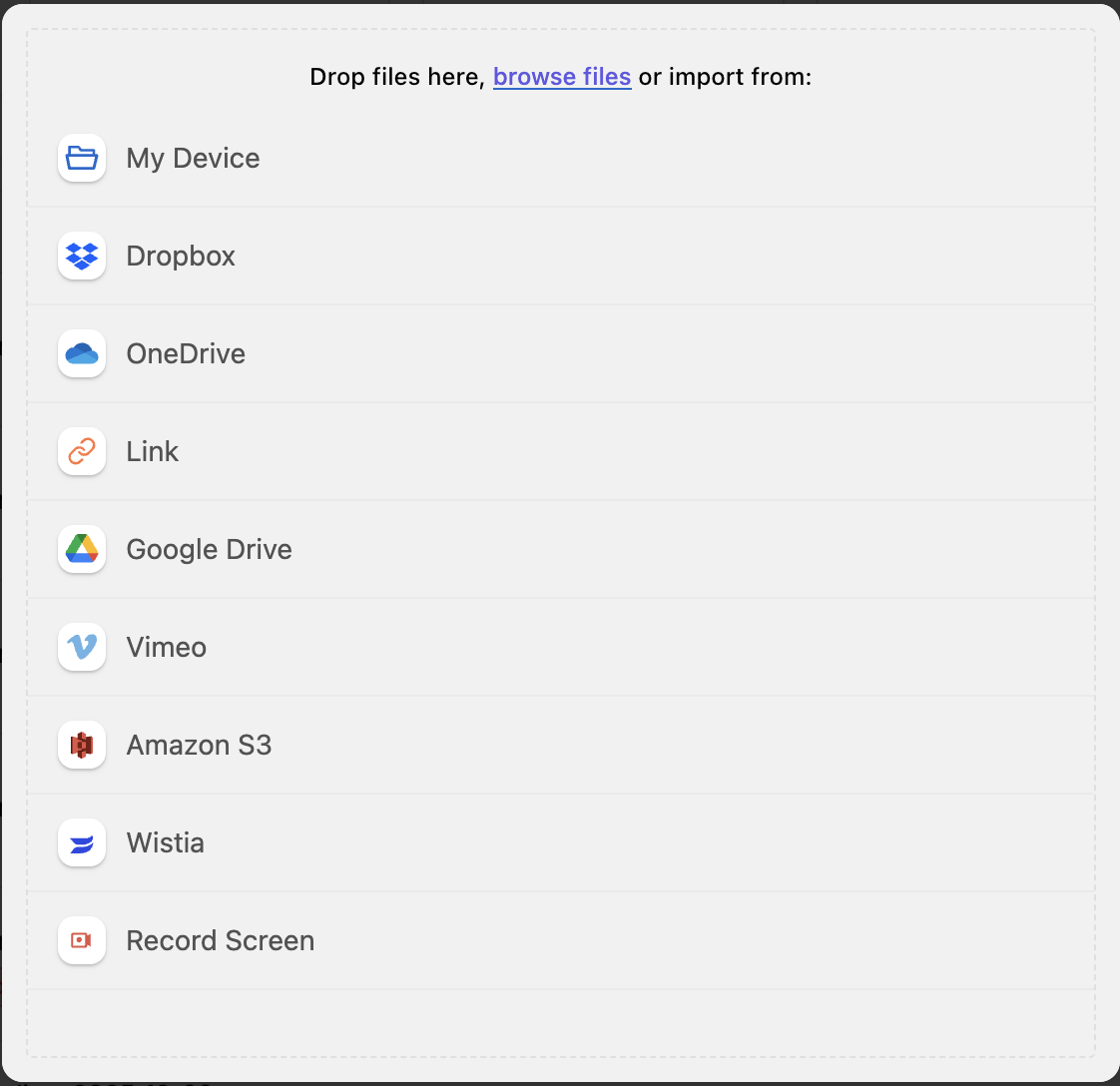Open the browse files link
Viewport: 1120px width, 1086px height.
pyautogui.click(x=562, y=77)
